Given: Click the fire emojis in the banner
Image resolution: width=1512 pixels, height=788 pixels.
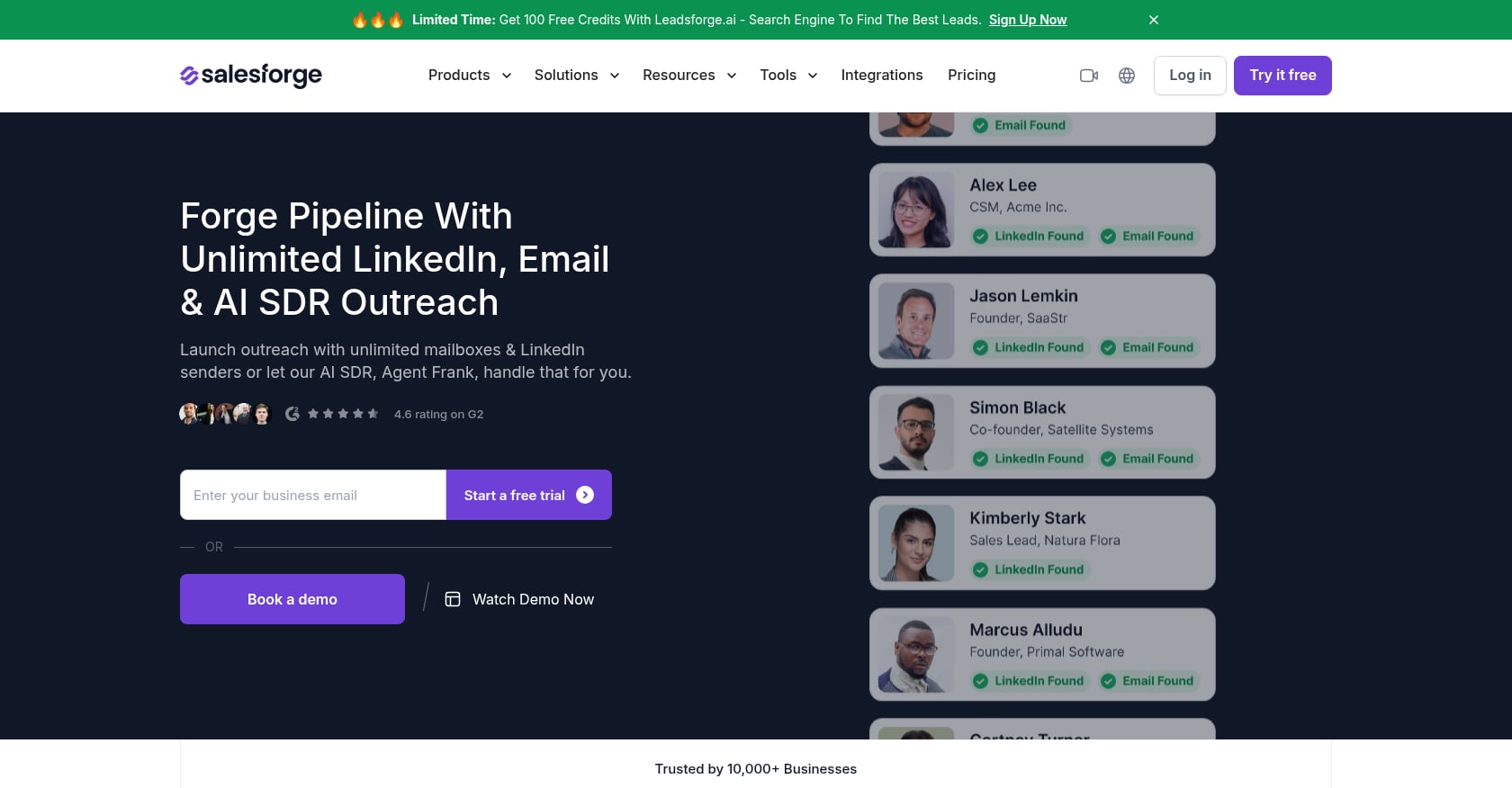Looking at the screenshot, I should tap(377, 20).
